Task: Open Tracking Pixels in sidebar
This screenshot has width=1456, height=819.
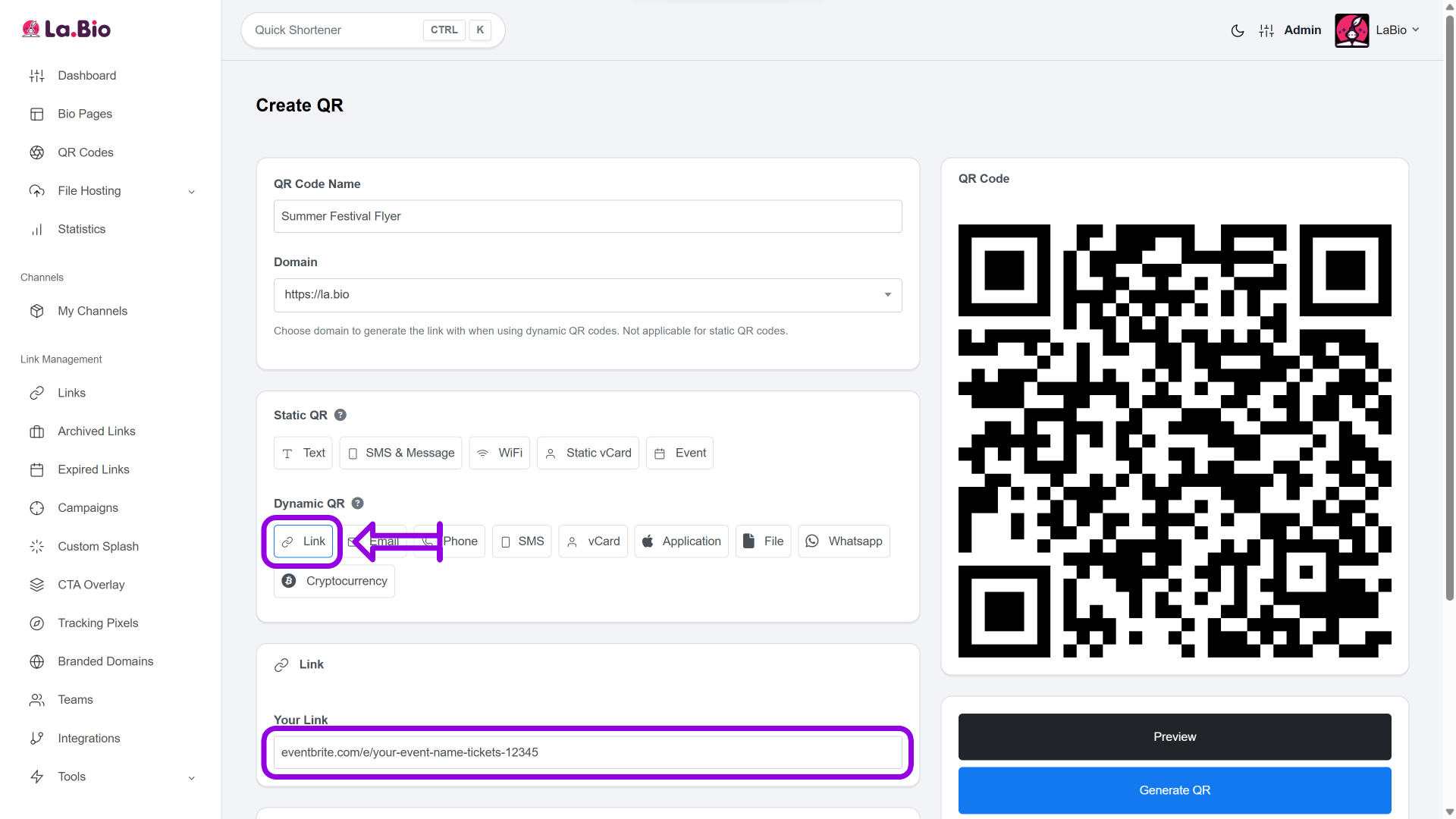Action: point(98,623)
